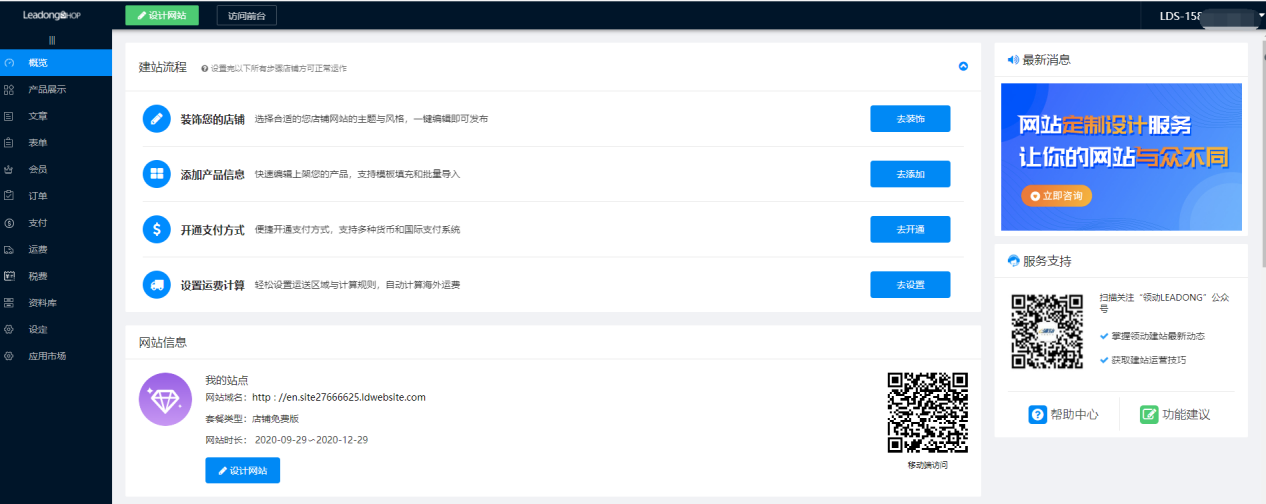Click the 去装饰 button
Image resolution: width=1266 pixels, height=504 pixels.
pyautogui.click(x=910, y=119)
